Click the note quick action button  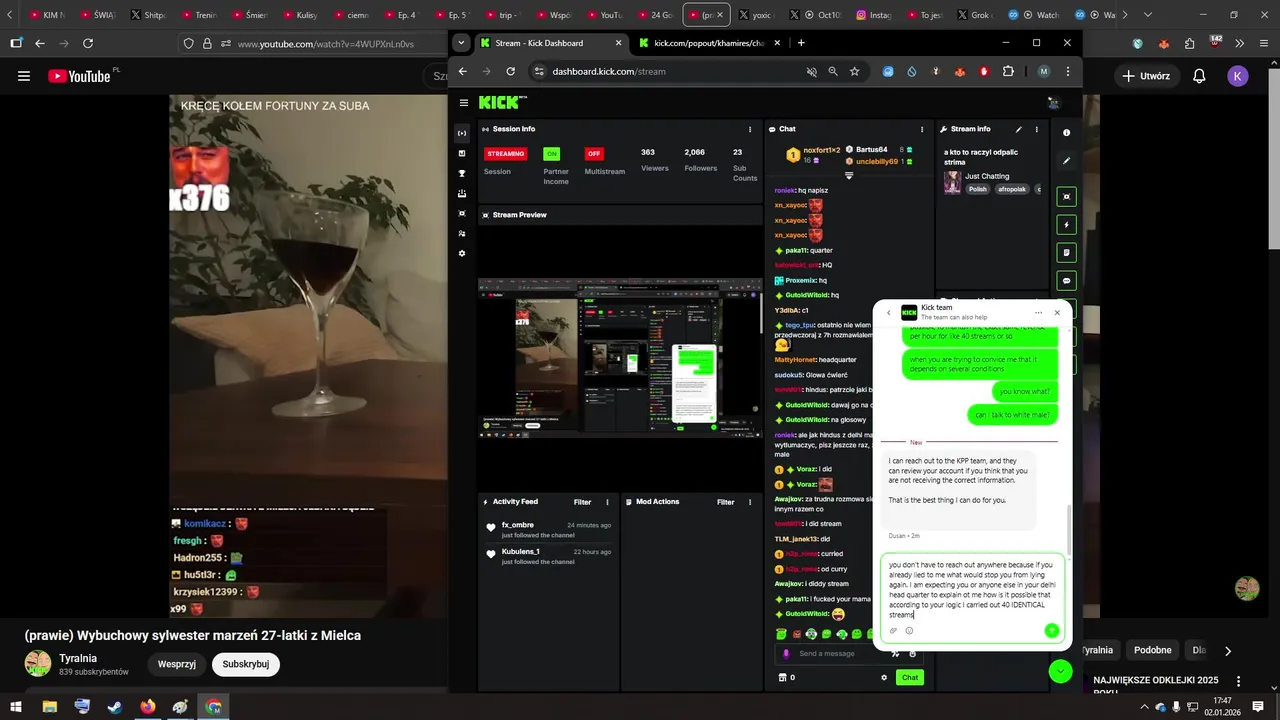(1067, 253)
